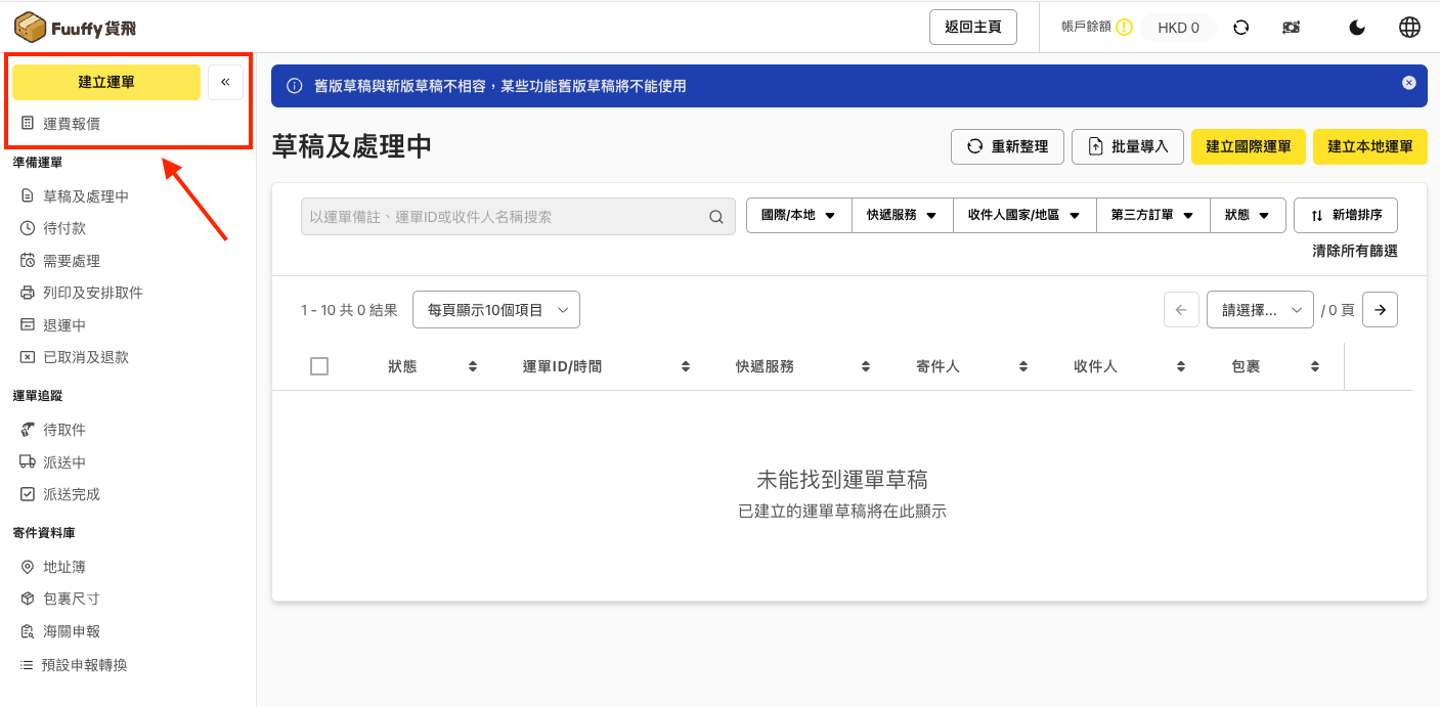Toggle dark mode with moon icon
This screenshot has height=707, width=1440.
(x=1357, y=28)
